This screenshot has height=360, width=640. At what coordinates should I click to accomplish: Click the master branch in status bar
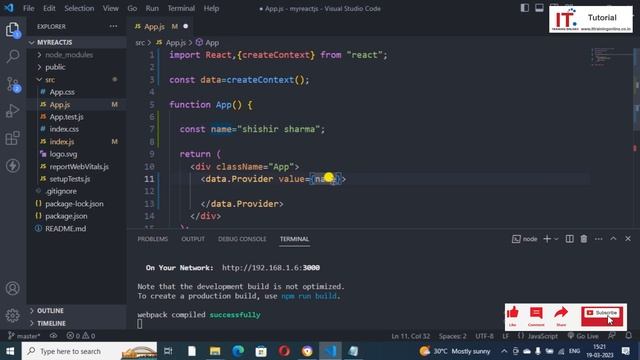pos(24,336)
